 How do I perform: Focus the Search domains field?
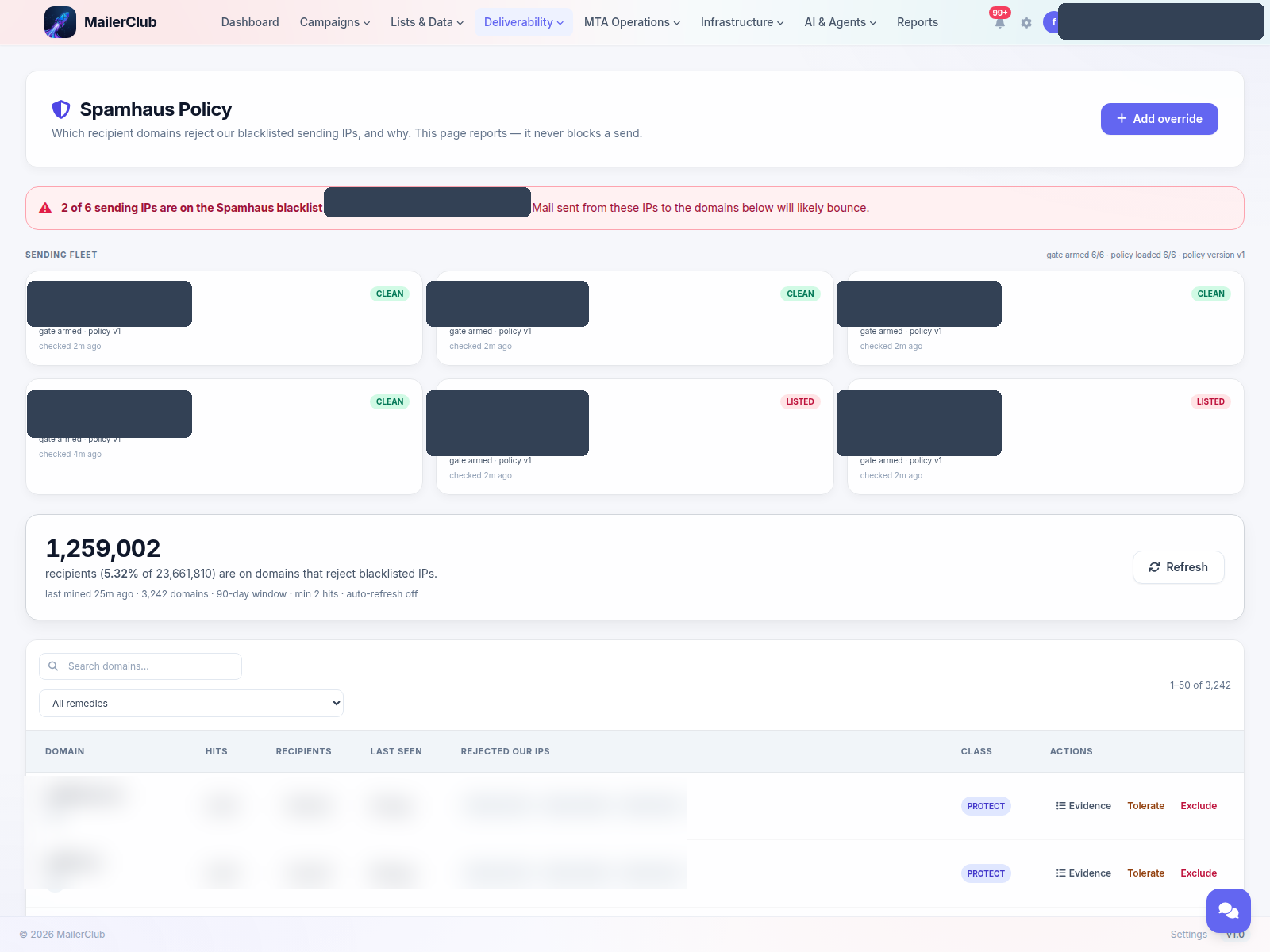[x=140, y=666]
